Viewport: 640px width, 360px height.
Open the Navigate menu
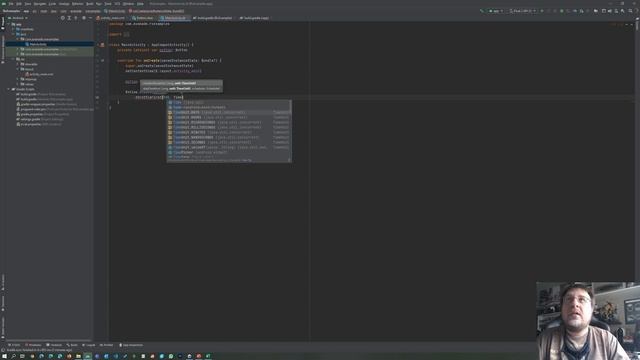coord(40,4)
